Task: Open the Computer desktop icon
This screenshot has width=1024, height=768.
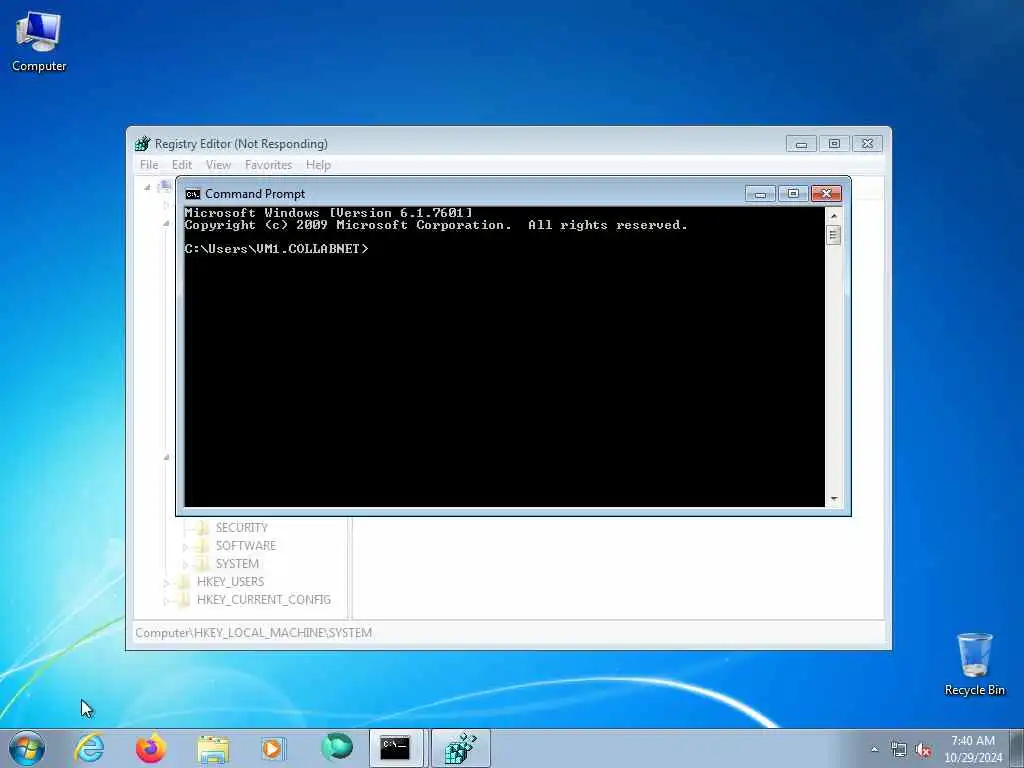Action: 39,41
